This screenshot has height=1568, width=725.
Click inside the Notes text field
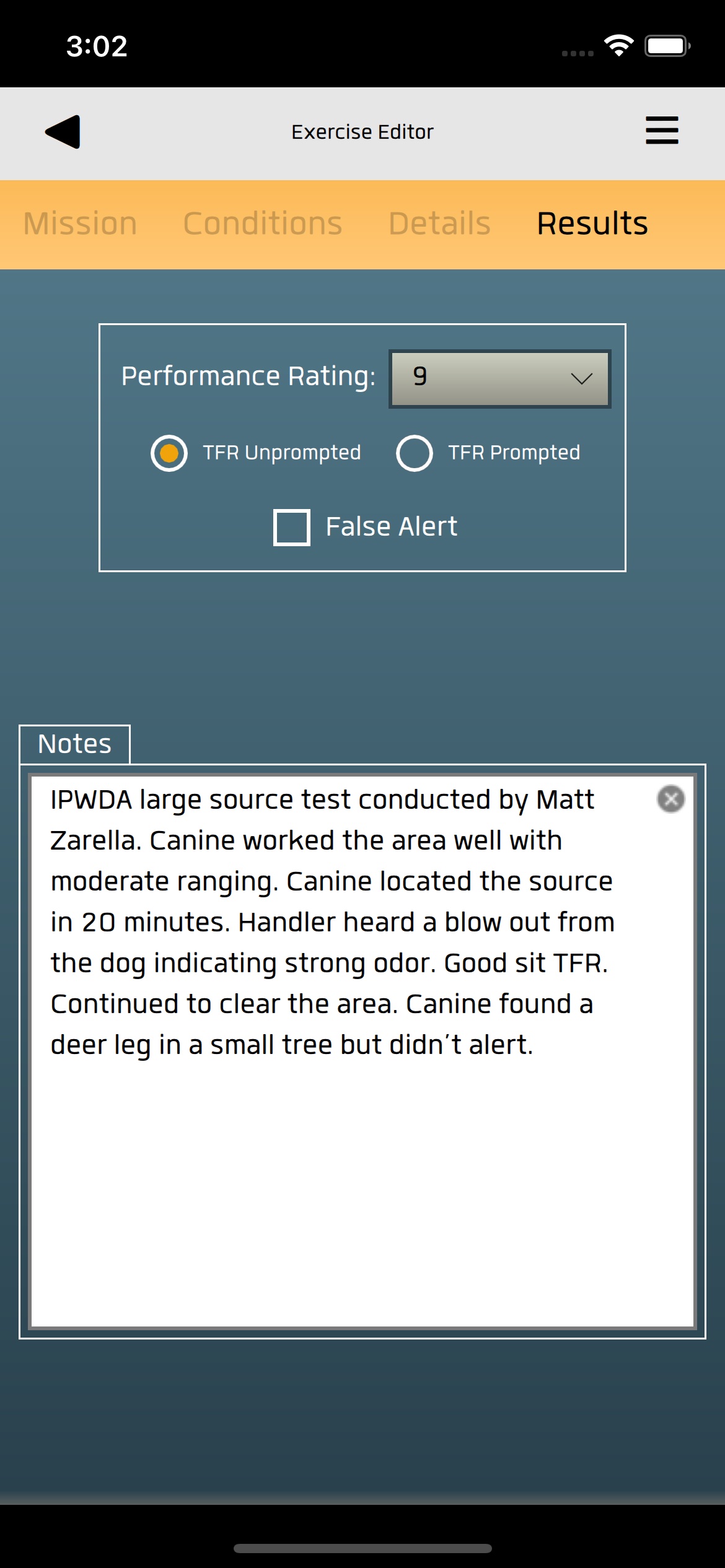click(x=362, y=1177)
